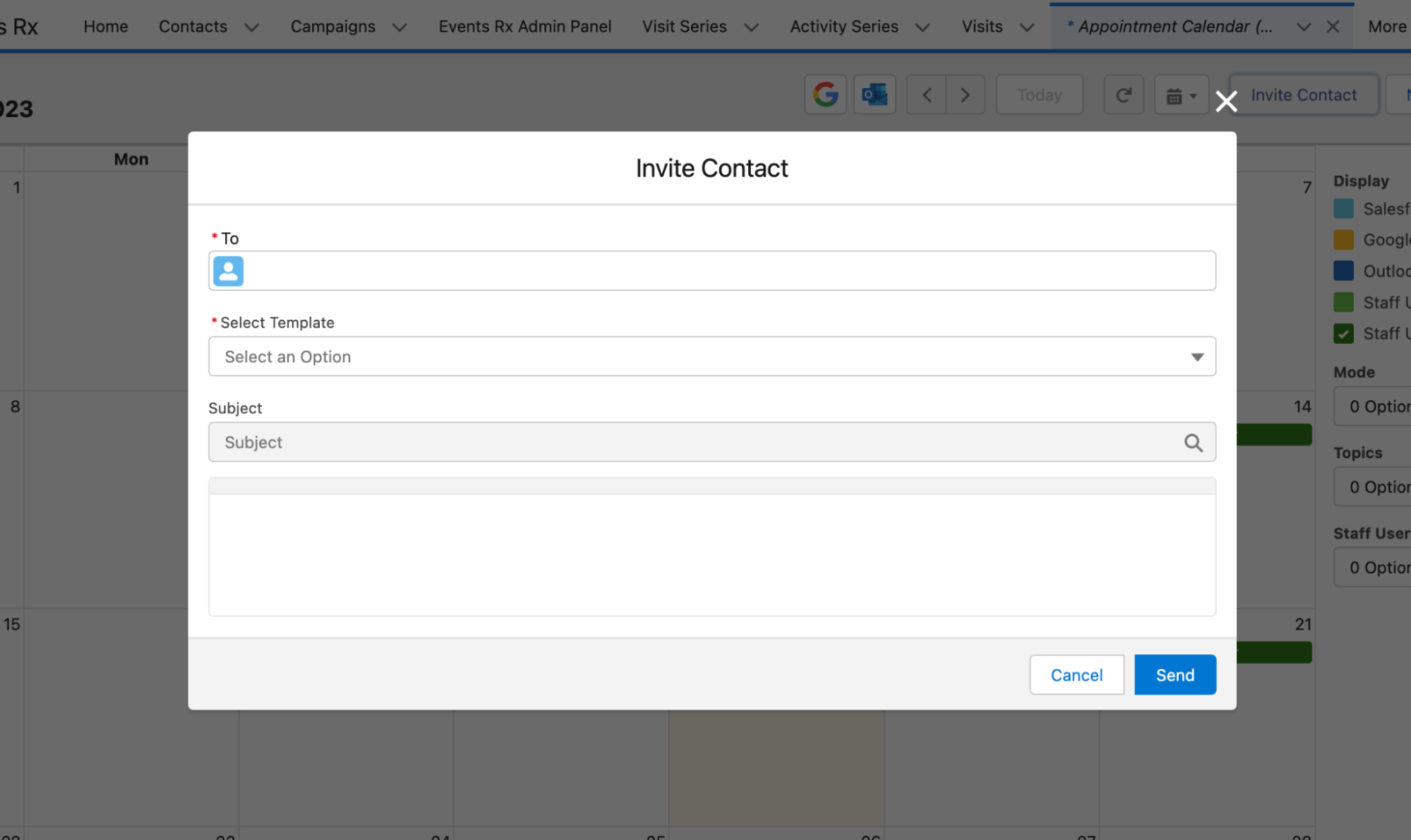Toggle the Google display checkbox
Screen dimensions: 1411x840
tap(1343, 240)
